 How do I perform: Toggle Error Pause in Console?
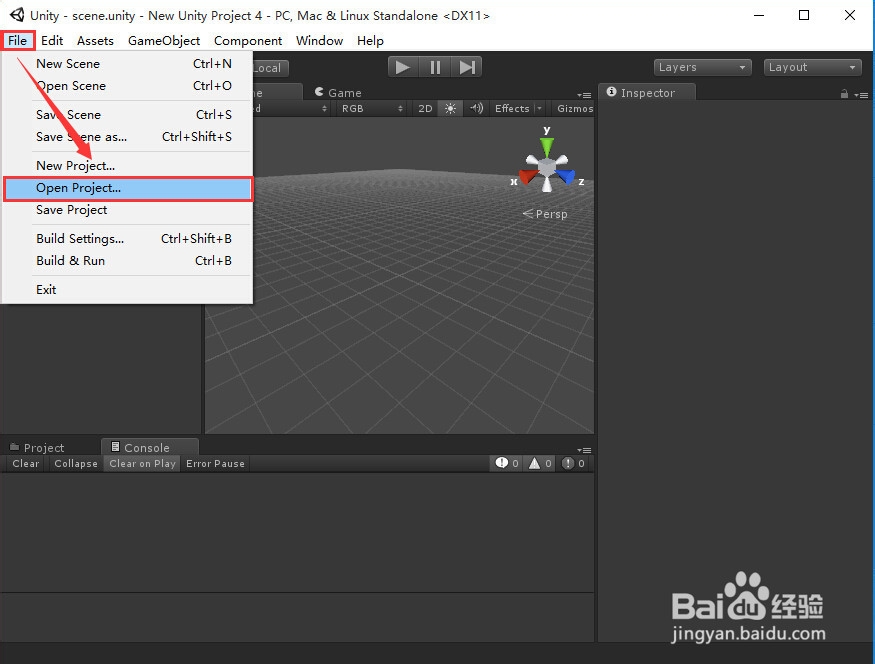pos(215,463)
